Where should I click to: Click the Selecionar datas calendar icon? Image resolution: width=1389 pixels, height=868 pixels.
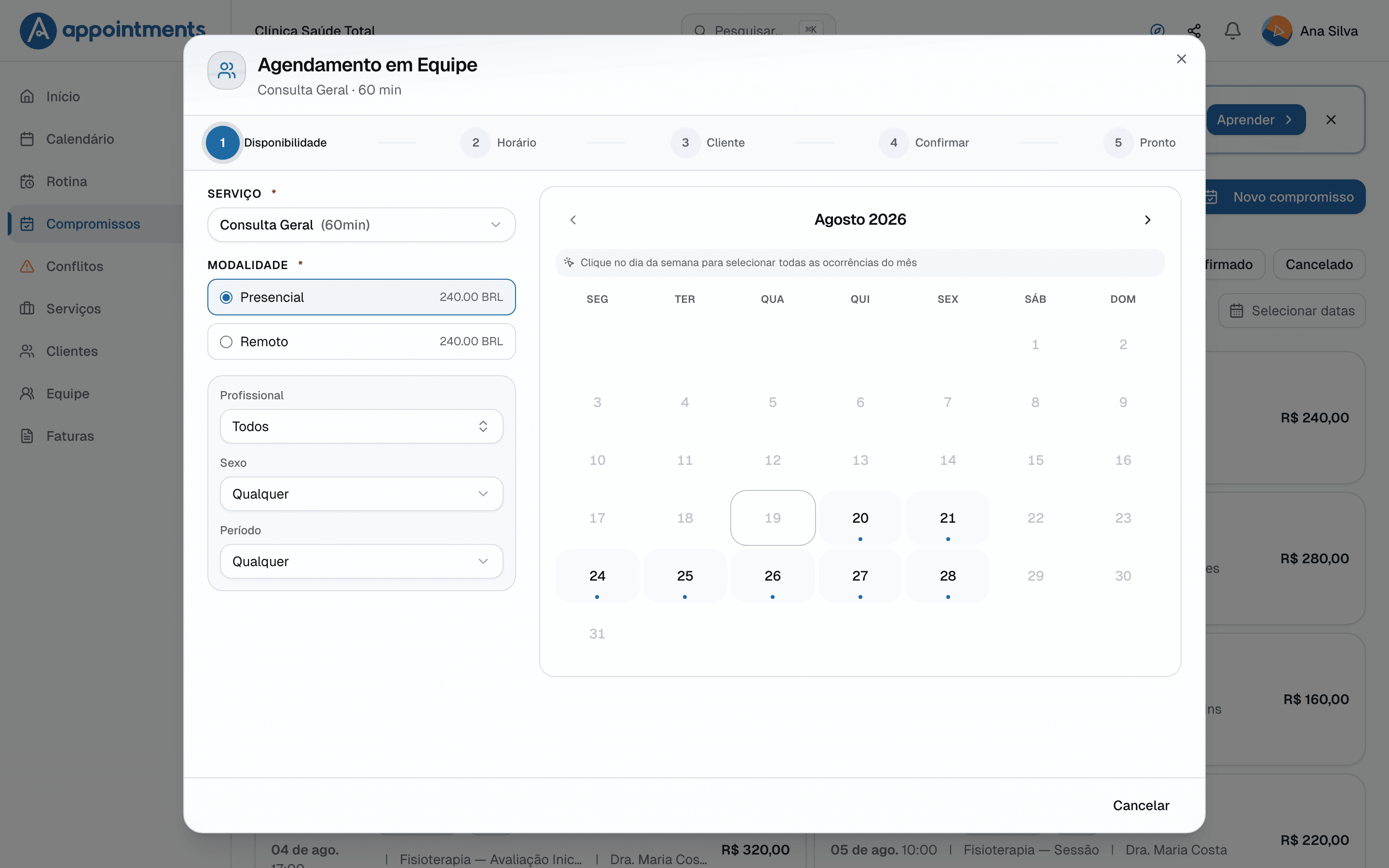click(x=1236, y=311)
